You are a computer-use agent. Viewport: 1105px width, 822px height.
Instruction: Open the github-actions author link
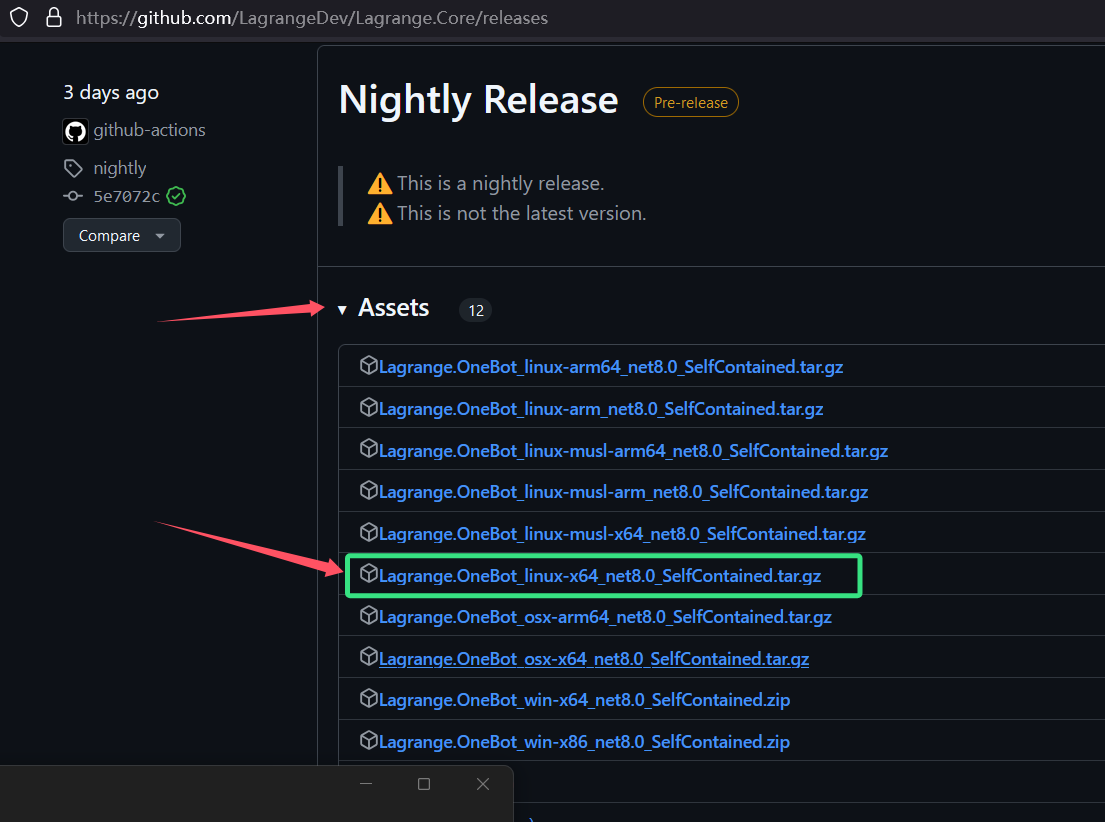point(149,130)
